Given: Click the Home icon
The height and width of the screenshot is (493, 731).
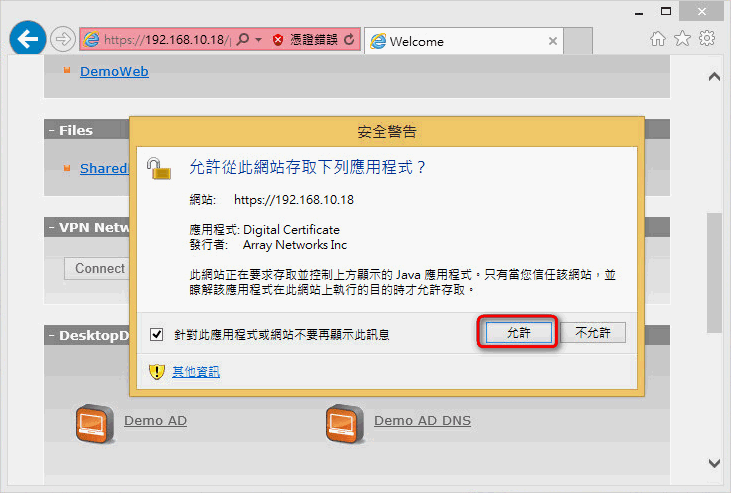Looking at the screenshot, I should [x=658, y=39].
